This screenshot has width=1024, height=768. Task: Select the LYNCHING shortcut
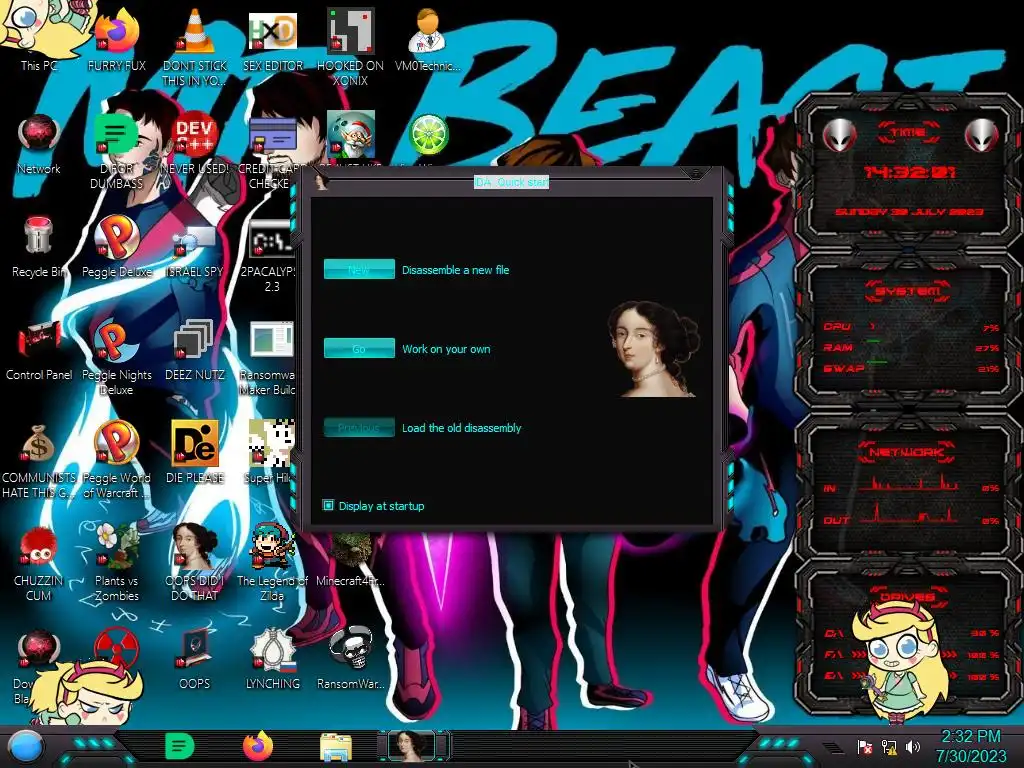(272, 658)
